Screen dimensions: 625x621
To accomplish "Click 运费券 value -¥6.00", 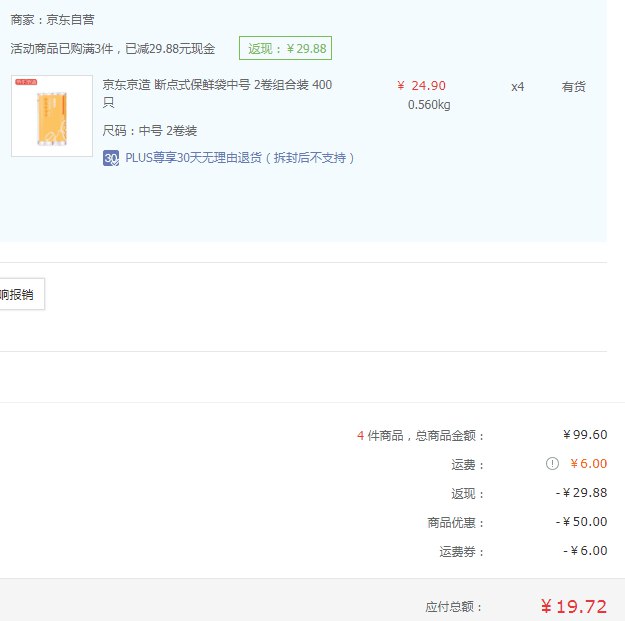I will coord(585,551).
